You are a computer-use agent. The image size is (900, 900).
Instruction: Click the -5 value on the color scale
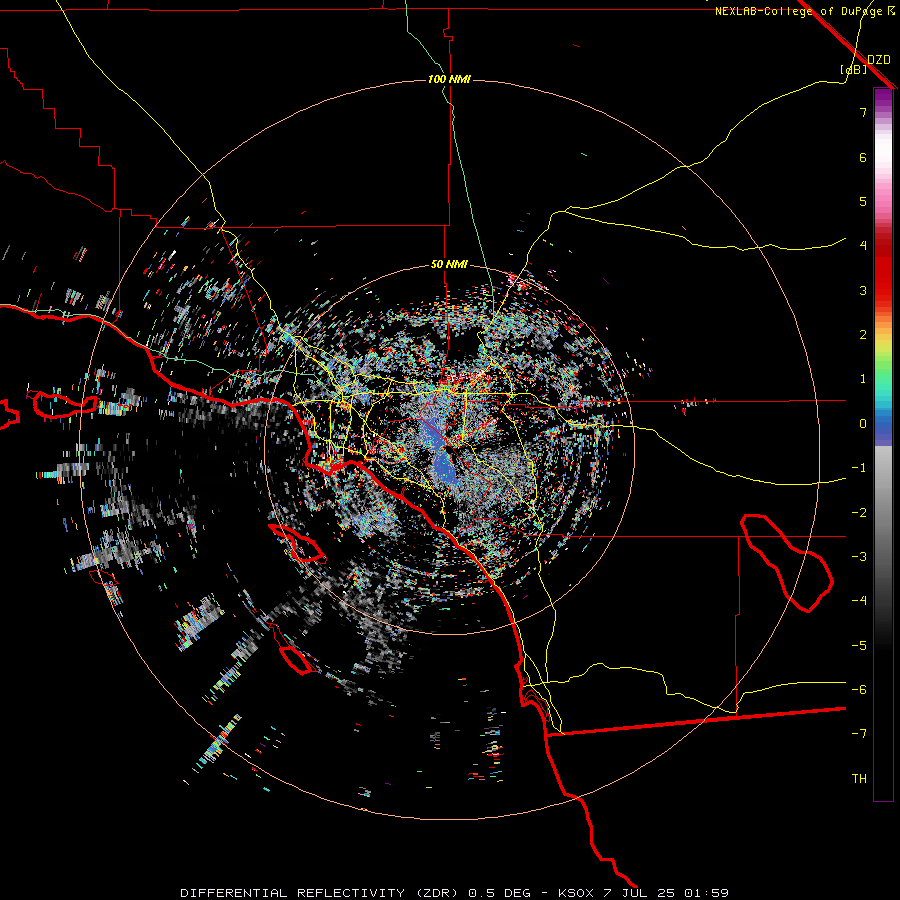click(859, 646)
